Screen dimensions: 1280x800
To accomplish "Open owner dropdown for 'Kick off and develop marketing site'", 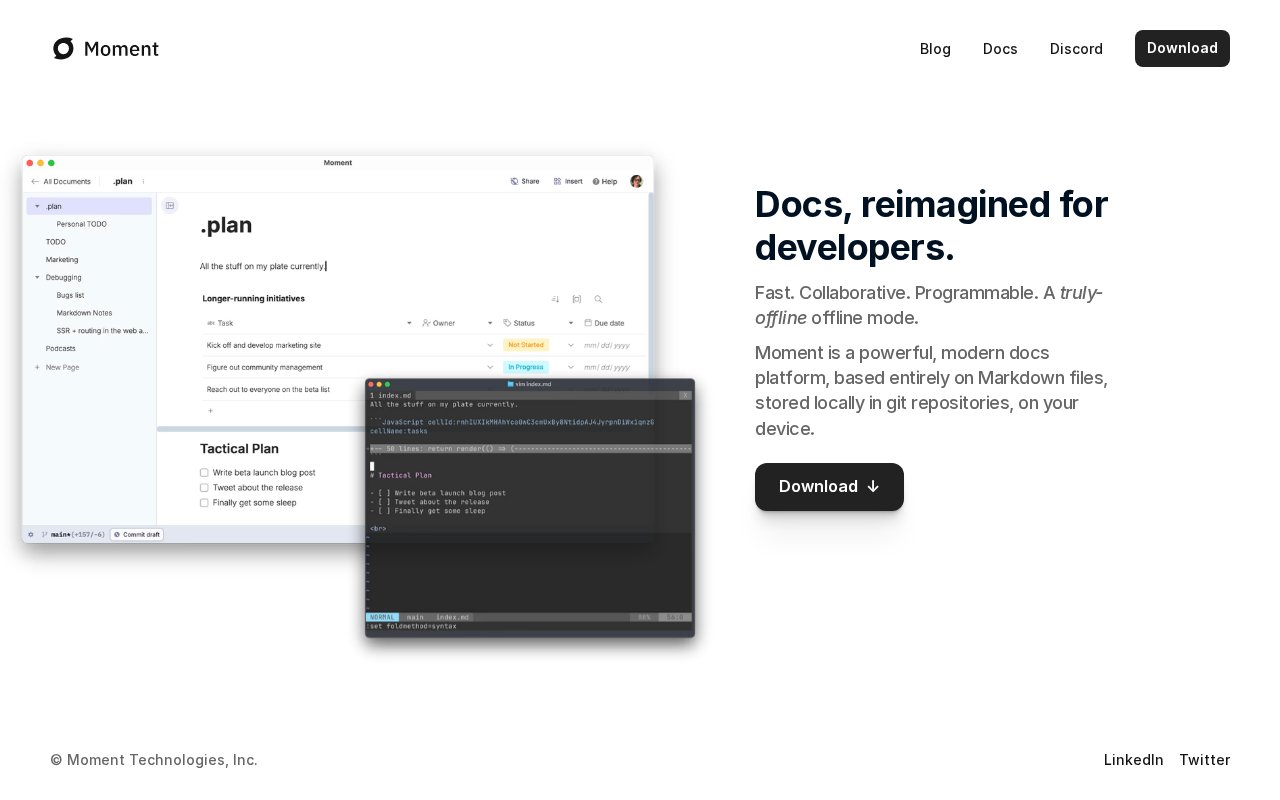I will (490, 345).
